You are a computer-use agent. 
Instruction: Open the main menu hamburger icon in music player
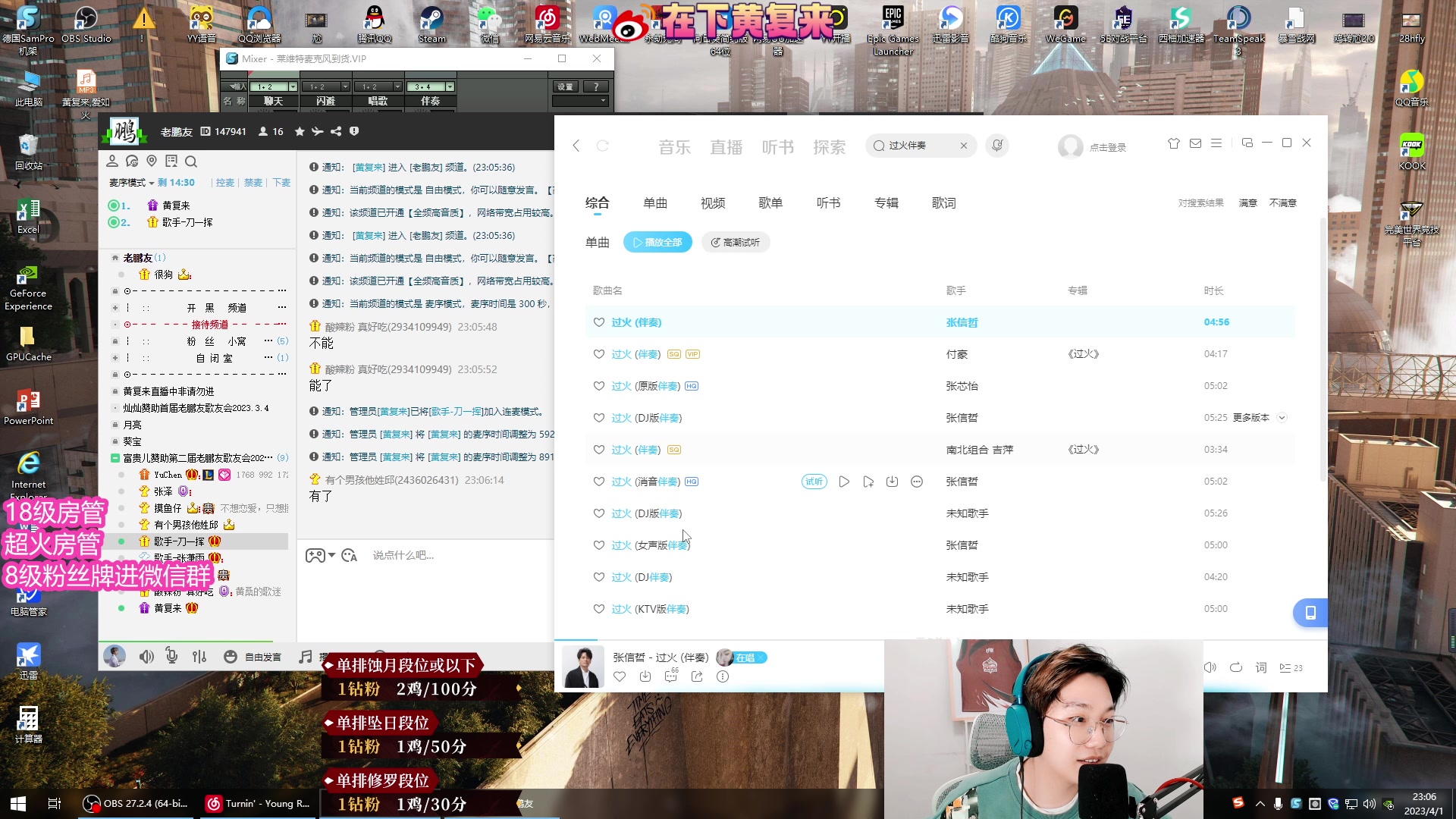click(1216, 143)
